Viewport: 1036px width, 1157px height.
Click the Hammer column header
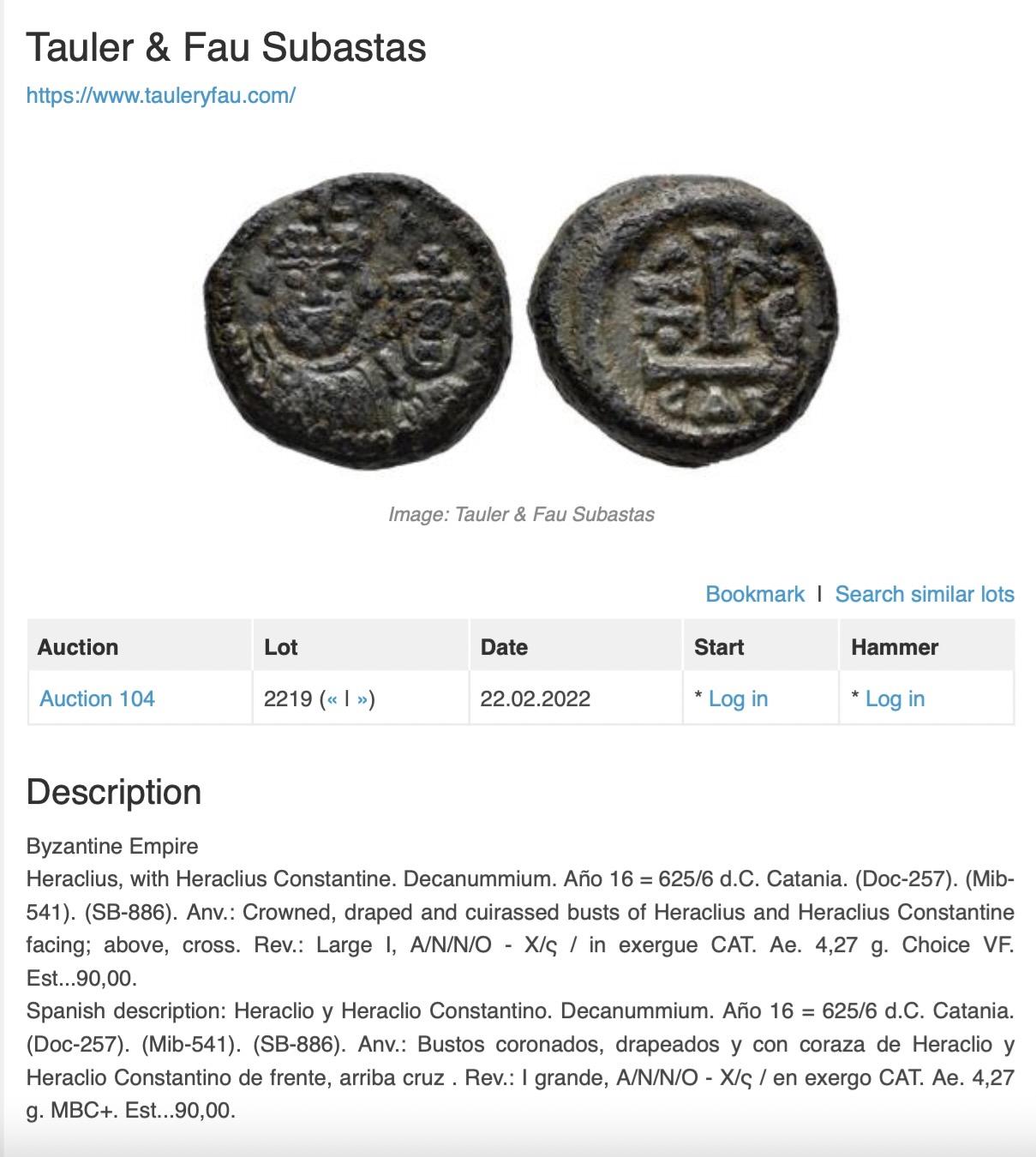tap(895, 647)
